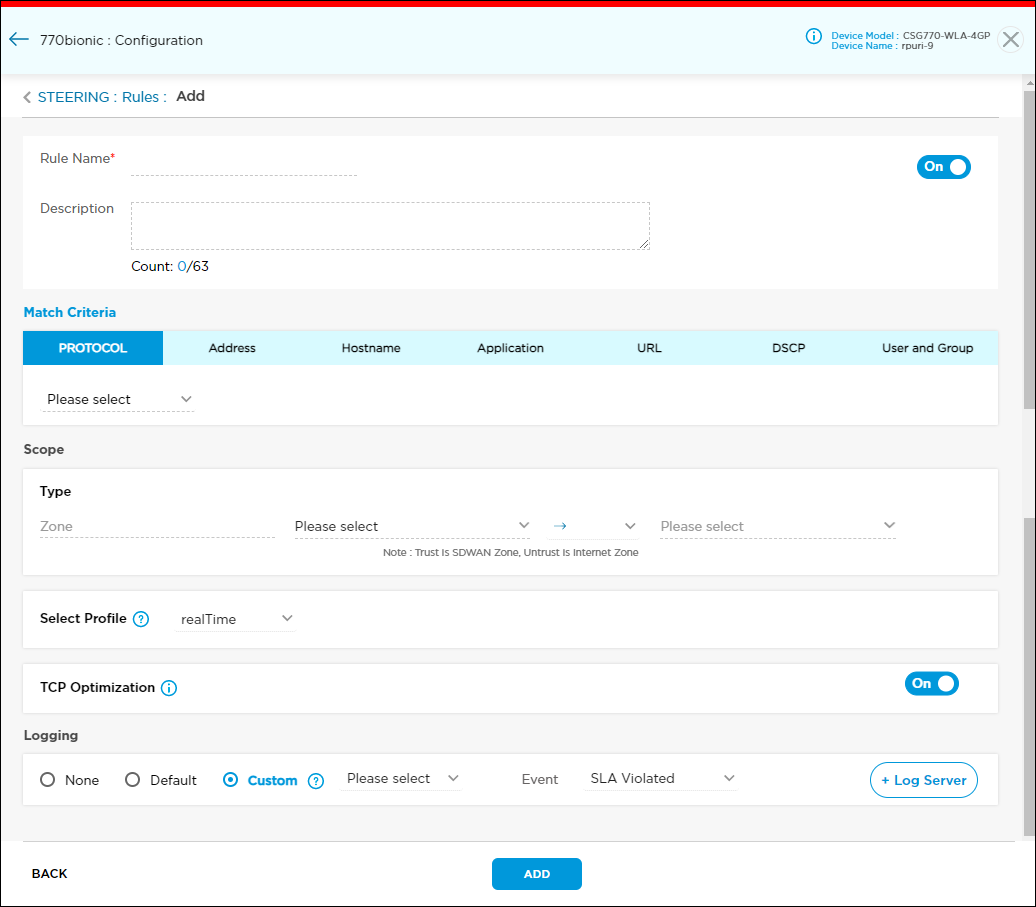Image resolution: width=1036 pixels, height=907 pixels.
Task: Close the configuration panel with X icon
Action: [1011, 40]
